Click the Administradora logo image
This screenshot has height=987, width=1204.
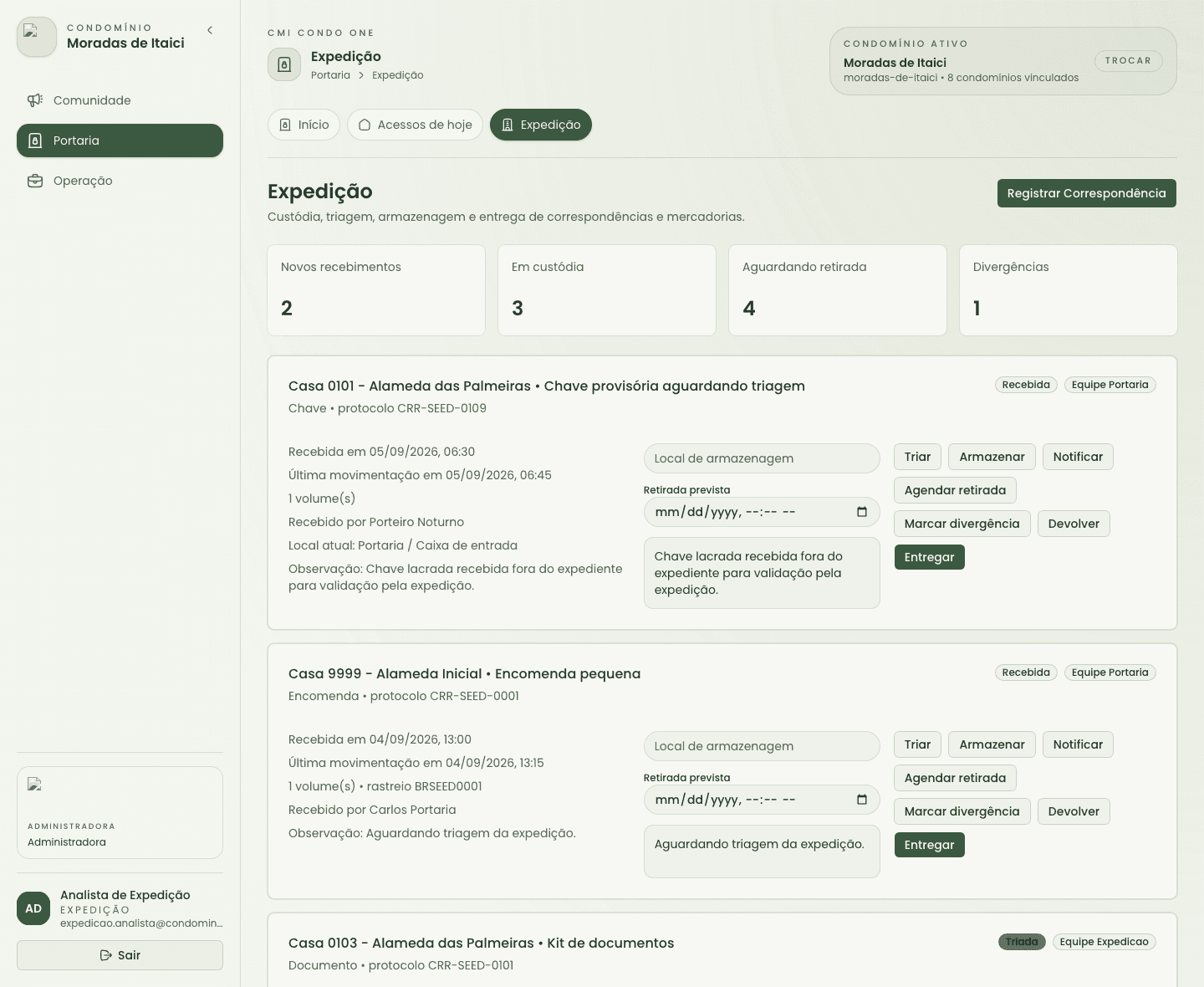35,785
